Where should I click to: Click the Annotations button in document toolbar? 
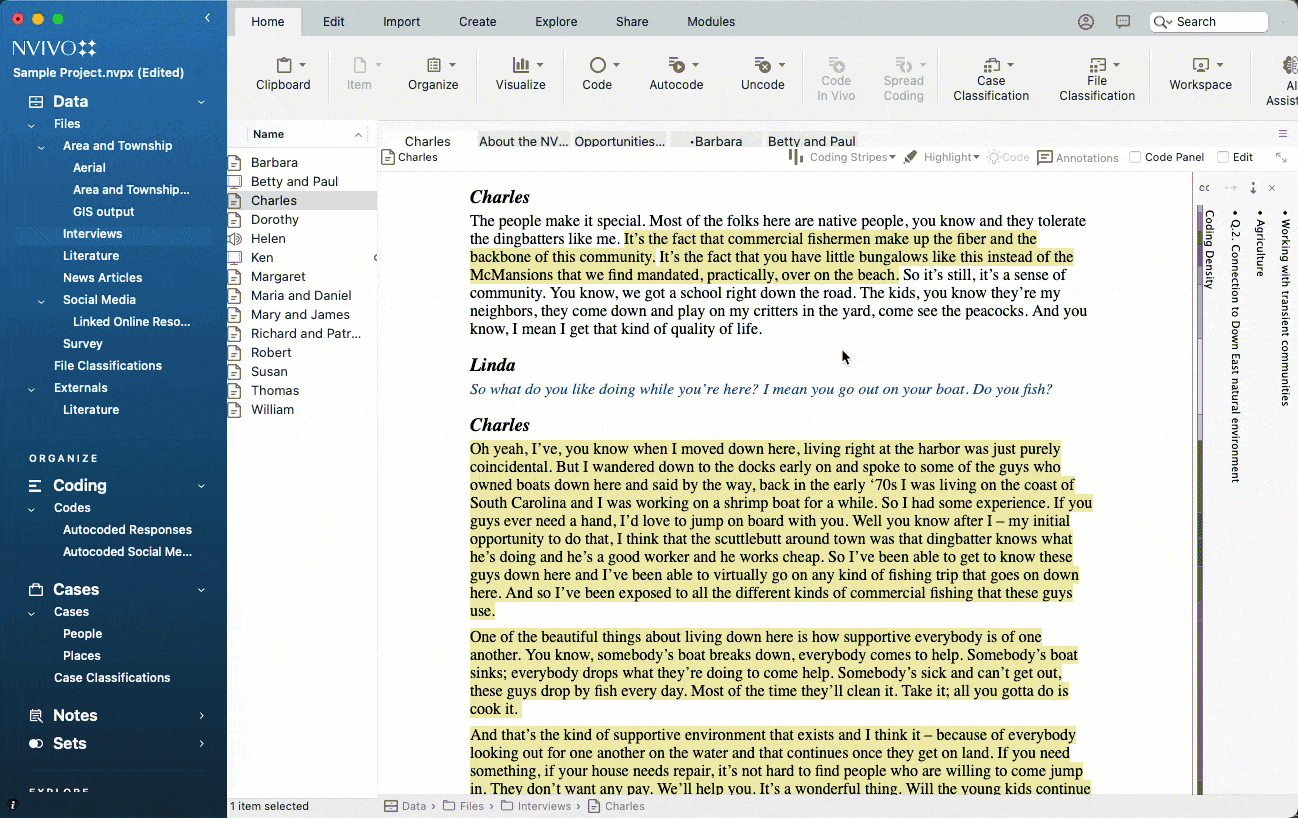click(1078, 157)
